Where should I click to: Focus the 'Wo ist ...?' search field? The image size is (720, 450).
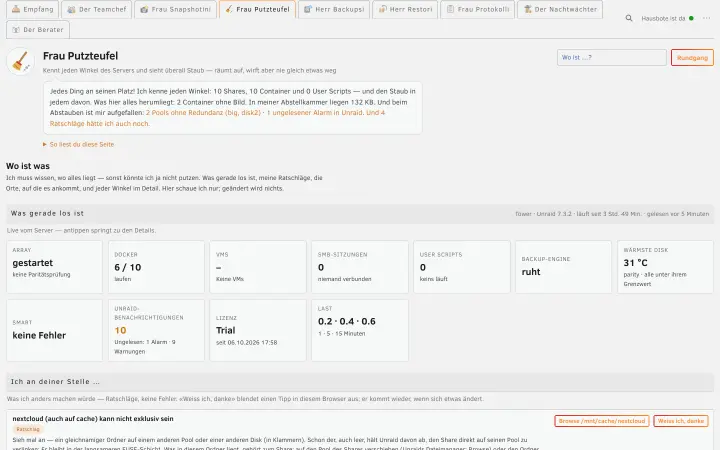[611, 57]
